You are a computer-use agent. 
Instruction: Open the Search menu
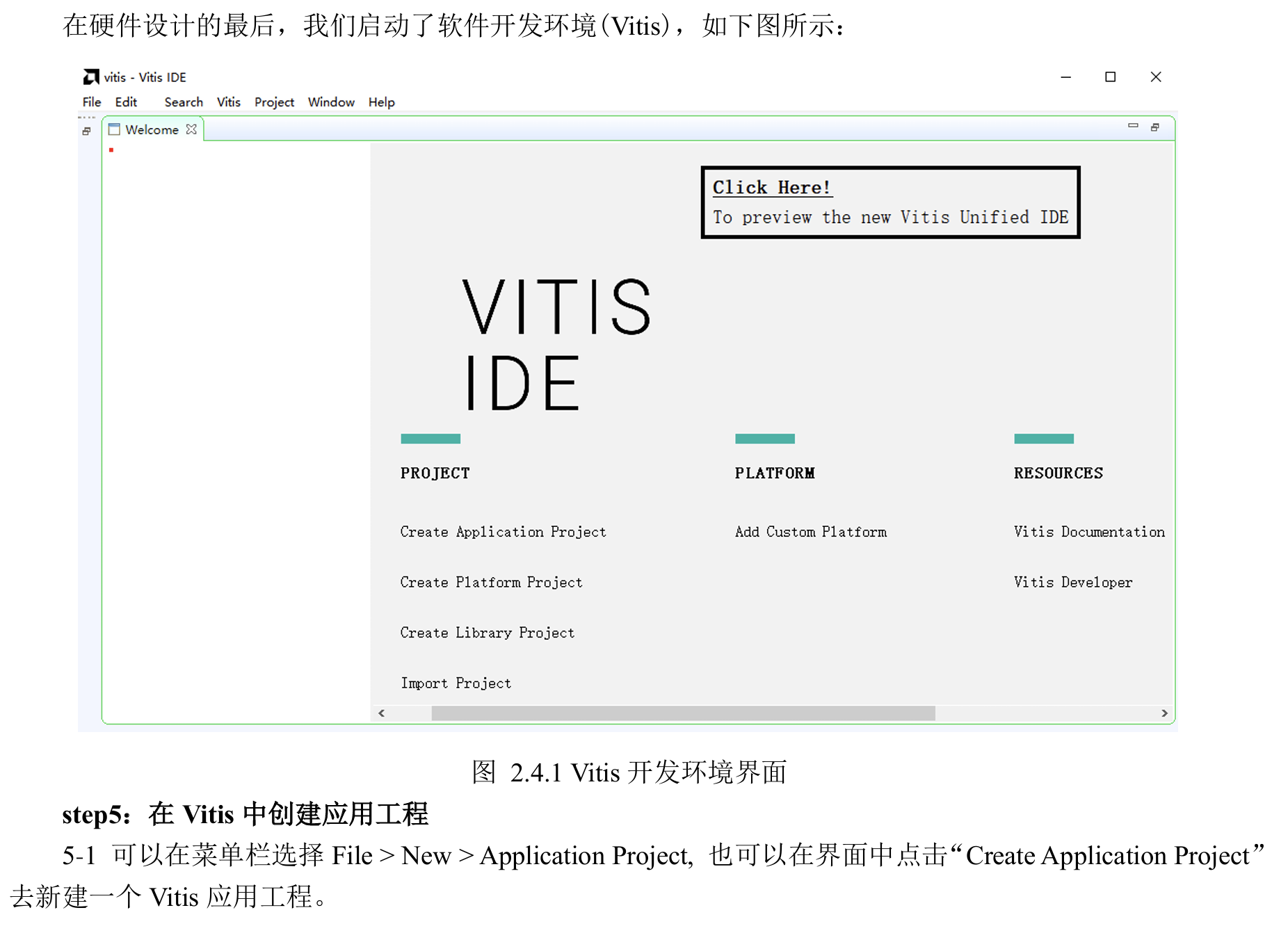coord(184,102)
